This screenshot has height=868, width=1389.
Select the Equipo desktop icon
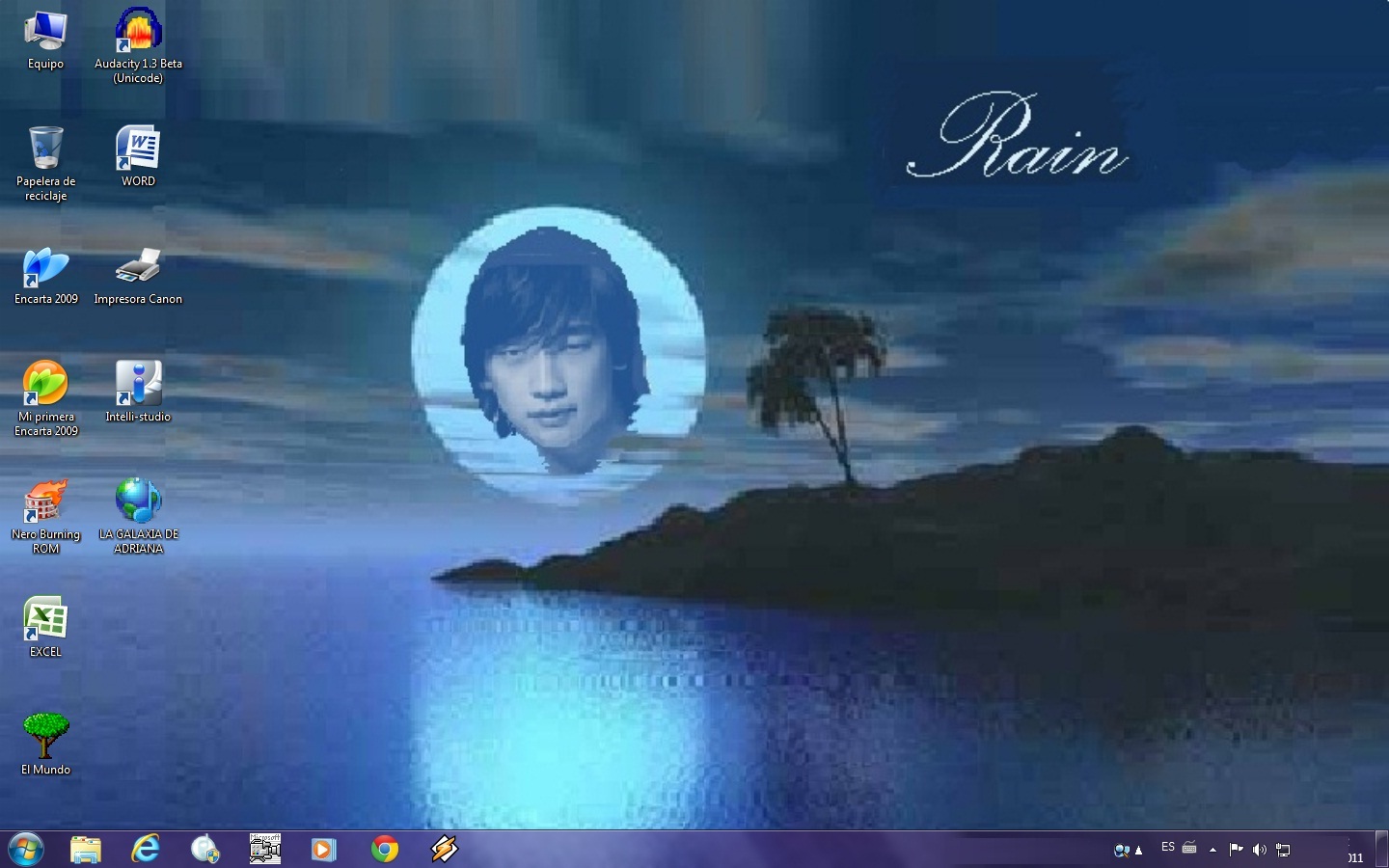pos(45,32)
